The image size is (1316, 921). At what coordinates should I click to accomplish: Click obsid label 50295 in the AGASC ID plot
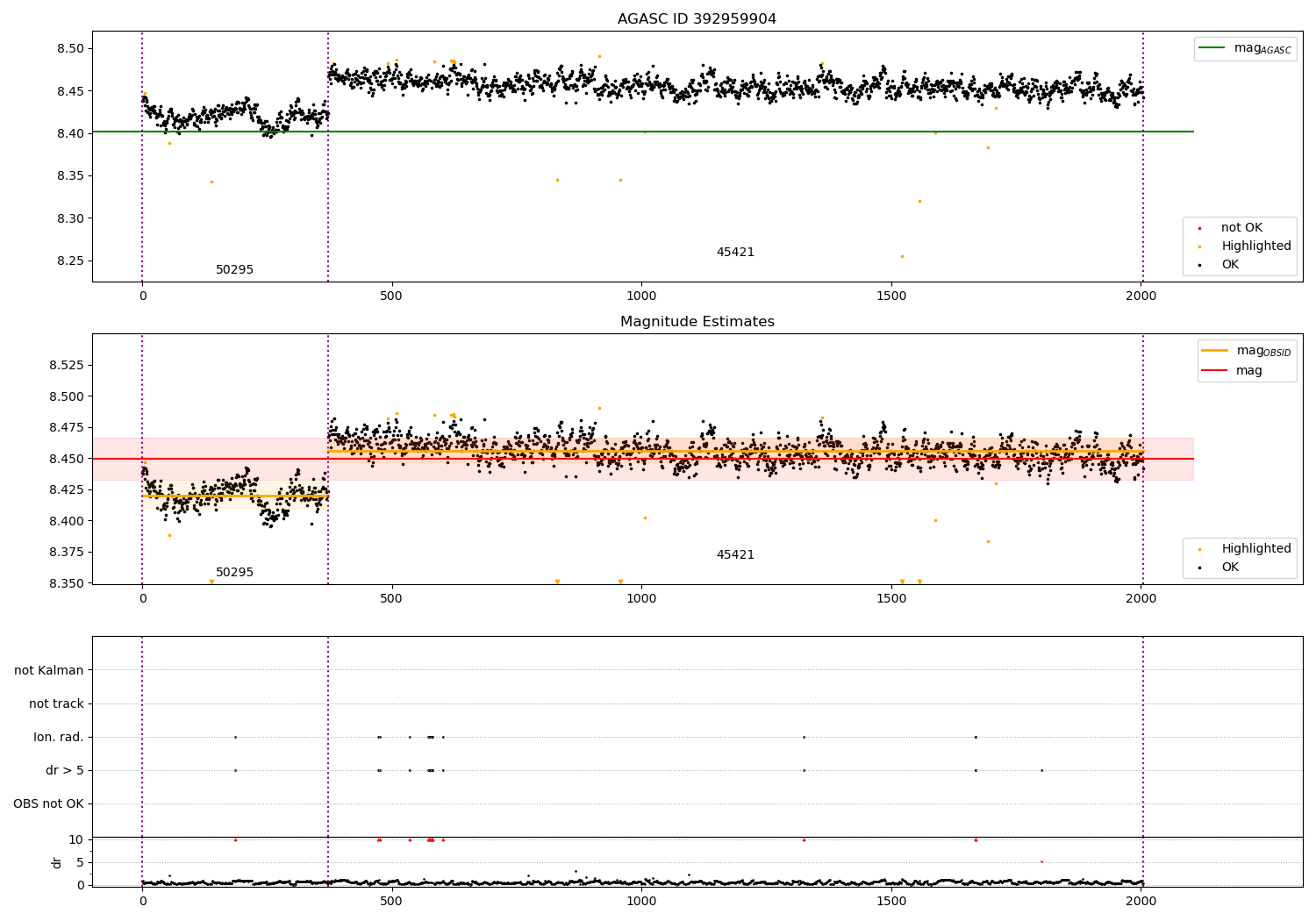[234, 270]
